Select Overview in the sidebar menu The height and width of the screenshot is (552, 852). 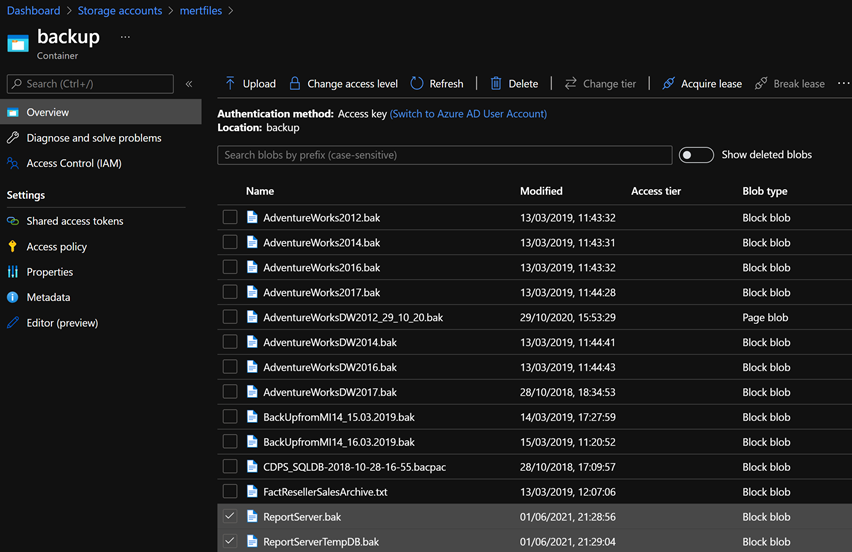(48, 113)
